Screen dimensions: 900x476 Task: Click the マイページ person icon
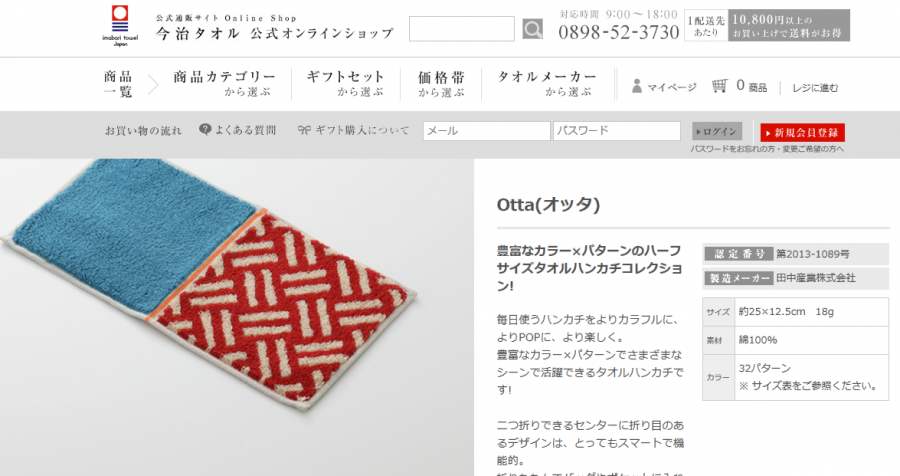637,86
